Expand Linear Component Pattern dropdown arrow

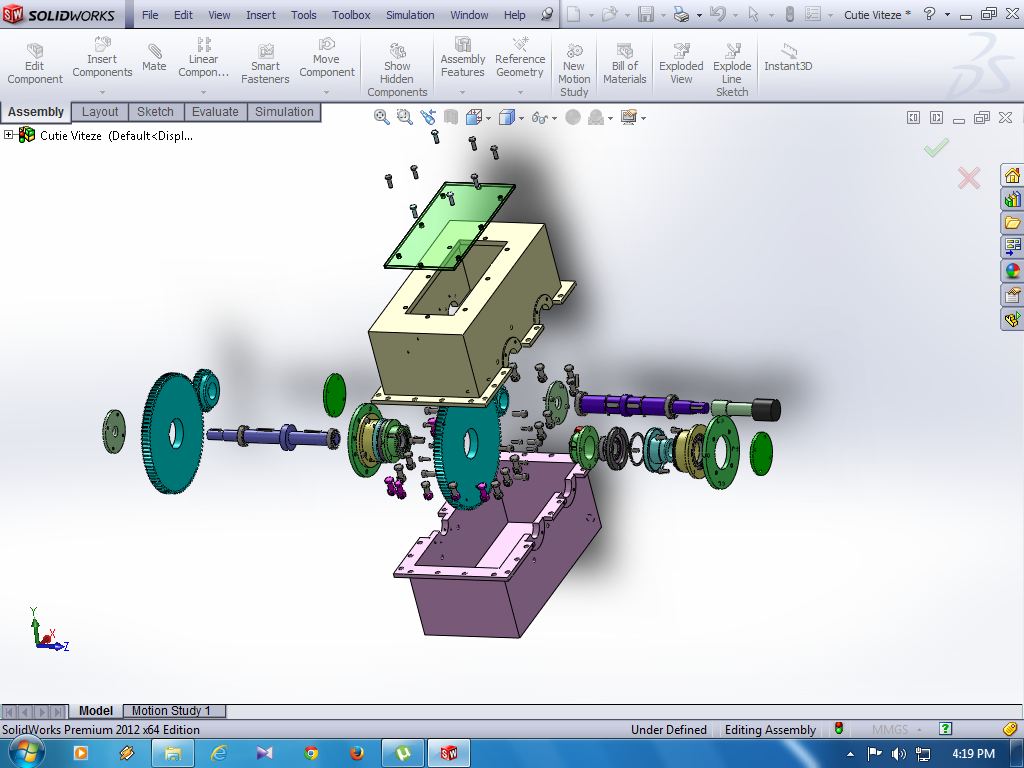tap(203, 92)
